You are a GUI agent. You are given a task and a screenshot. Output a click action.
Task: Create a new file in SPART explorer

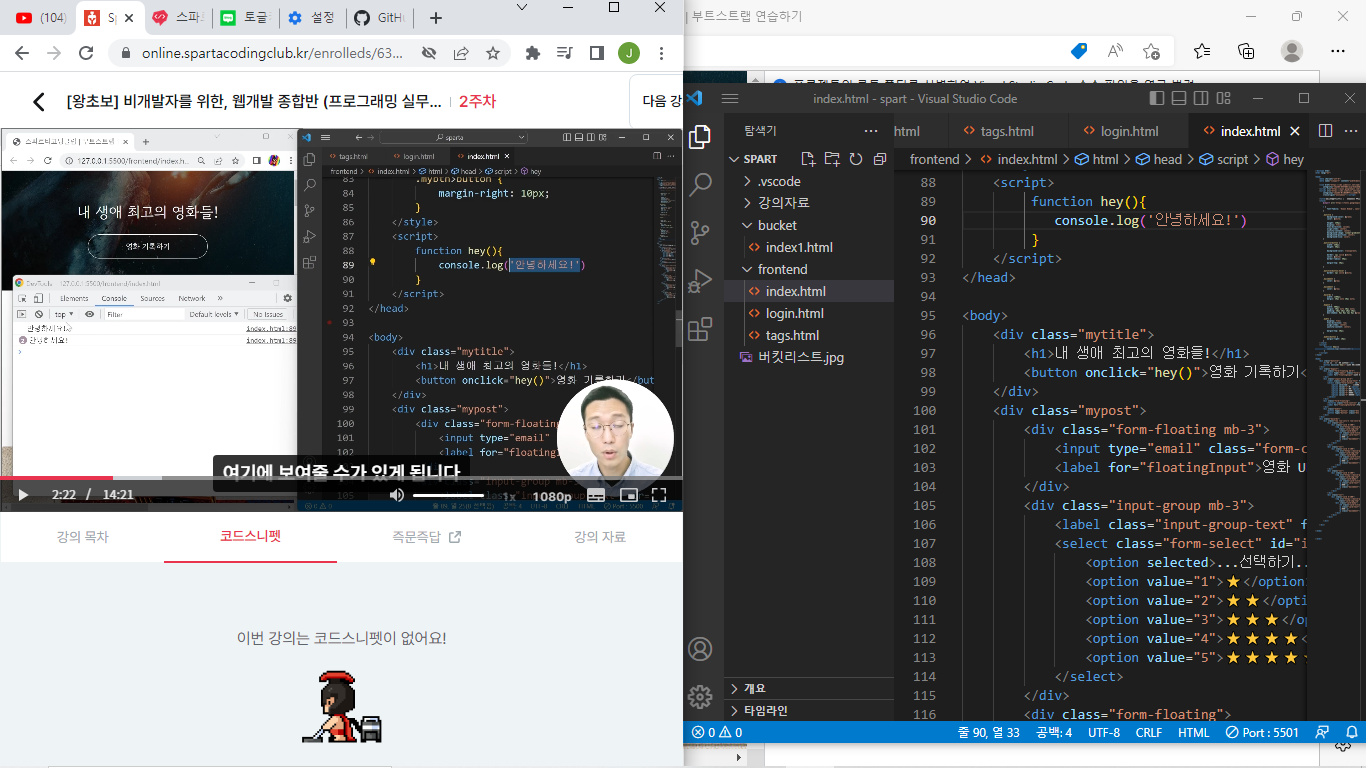click(x=809, y=159)
